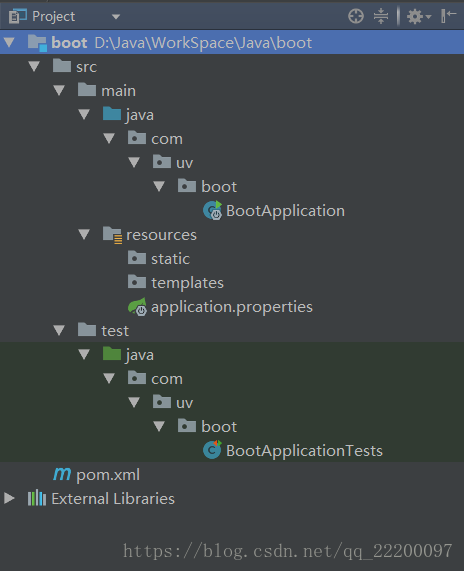Screen dimensions: 464x571
Task: Click the application.properties Spring leaf icon
Action: (x=137, y=307)
